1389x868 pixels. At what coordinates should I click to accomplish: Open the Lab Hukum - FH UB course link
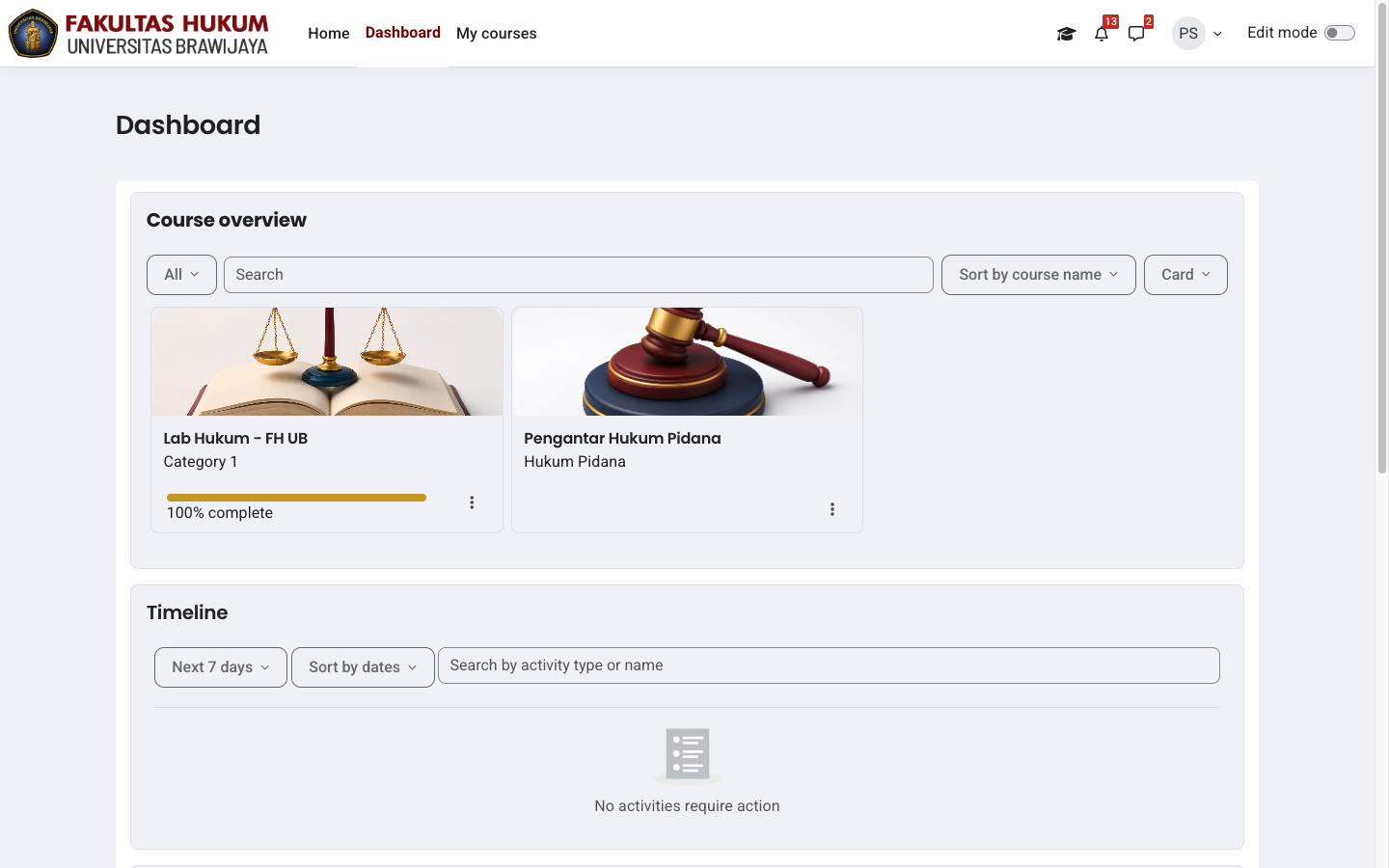pyautogui.click(x=235, y=438)
